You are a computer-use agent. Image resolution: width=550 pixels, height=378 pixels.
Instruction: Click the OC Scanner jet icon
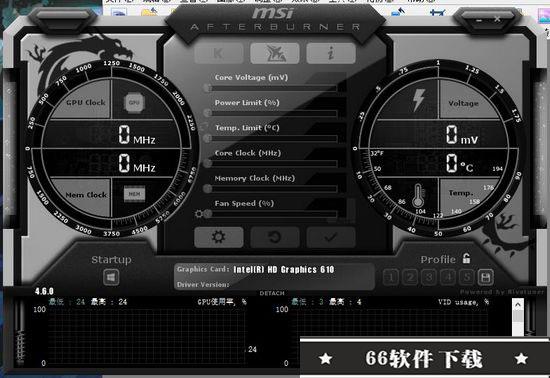coord(275,53)
